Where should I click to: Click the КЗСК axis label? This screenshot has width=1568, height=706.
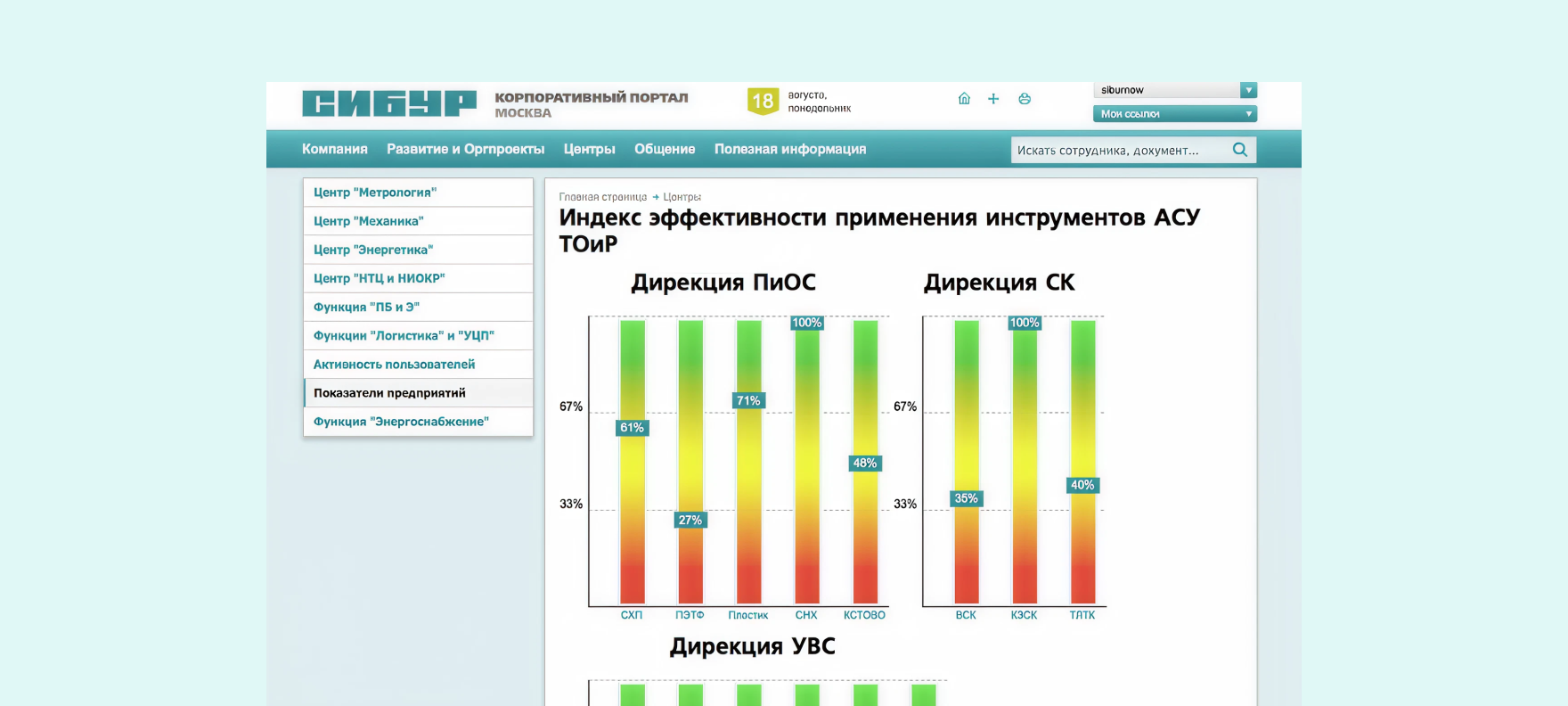coord(1025,615)
